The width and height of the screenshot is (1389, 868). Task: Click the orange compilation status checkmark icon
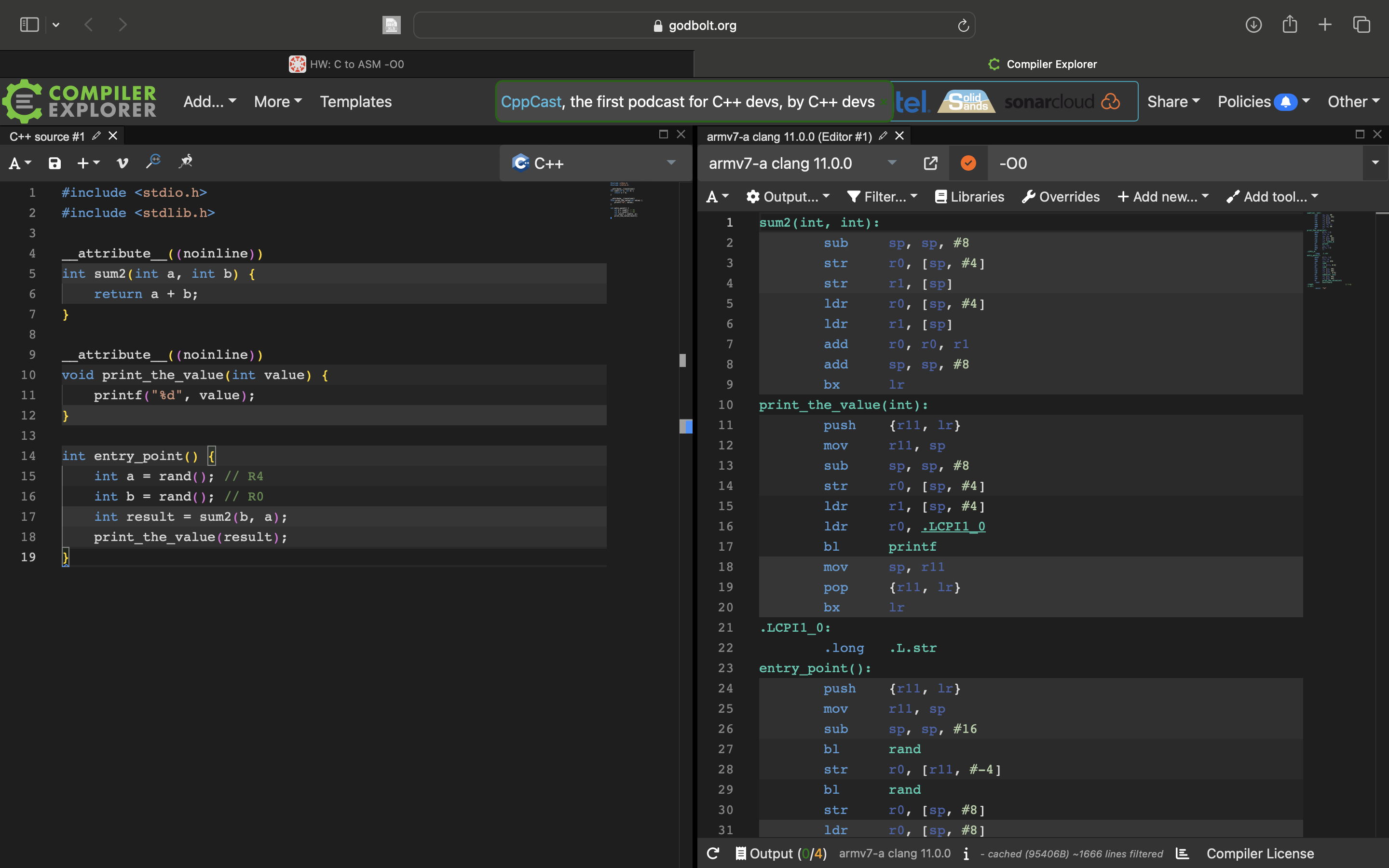pos(968,163)
